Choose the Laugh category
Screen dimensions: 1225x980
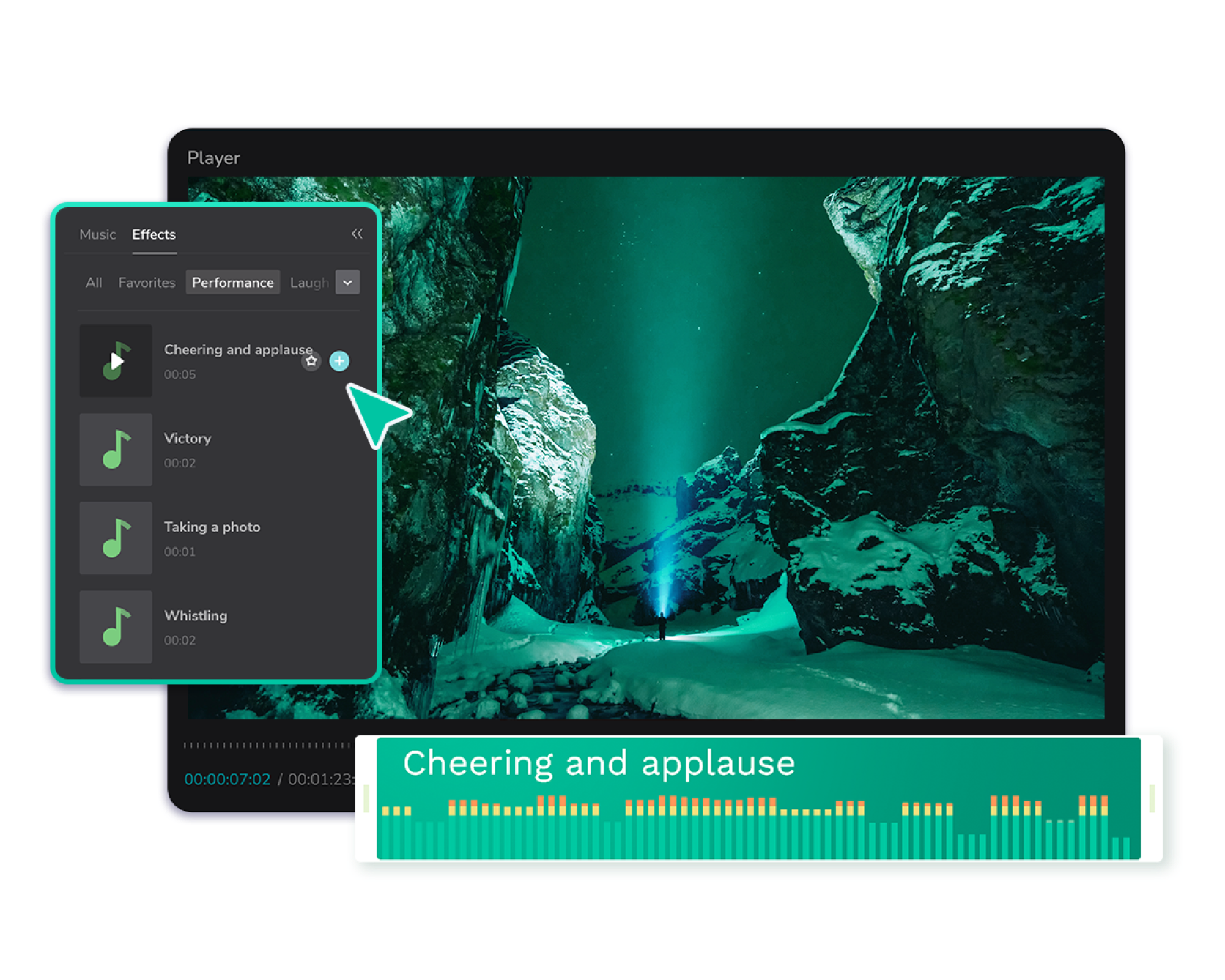[309, 283]
